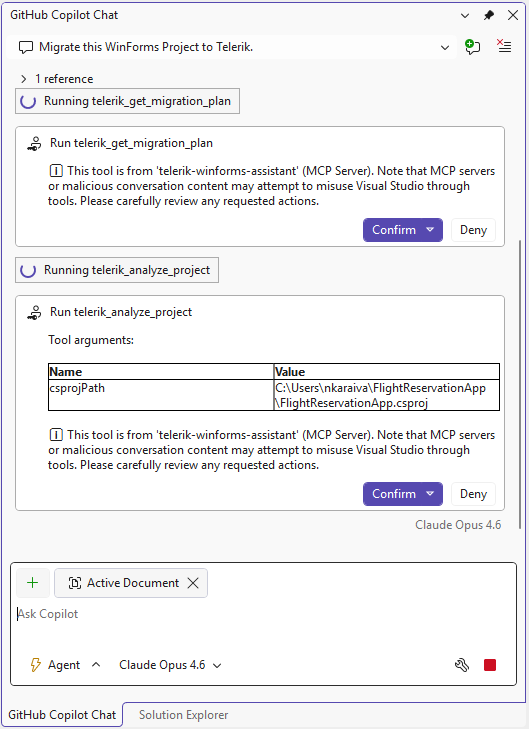Remove the Active Document chip

tap(193, 583)
